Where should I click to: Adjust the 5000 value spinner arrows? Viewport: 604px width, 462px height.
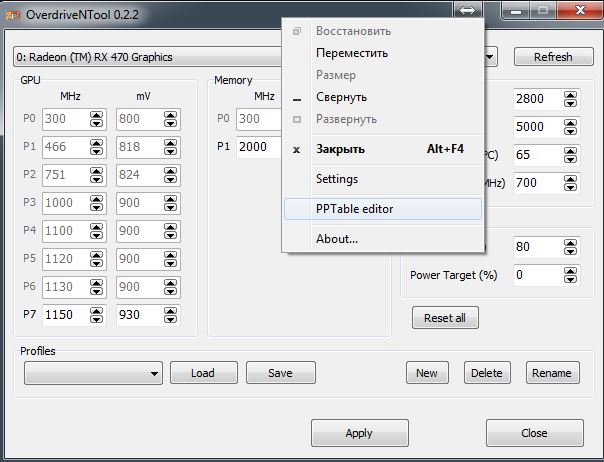coord(570,127)
